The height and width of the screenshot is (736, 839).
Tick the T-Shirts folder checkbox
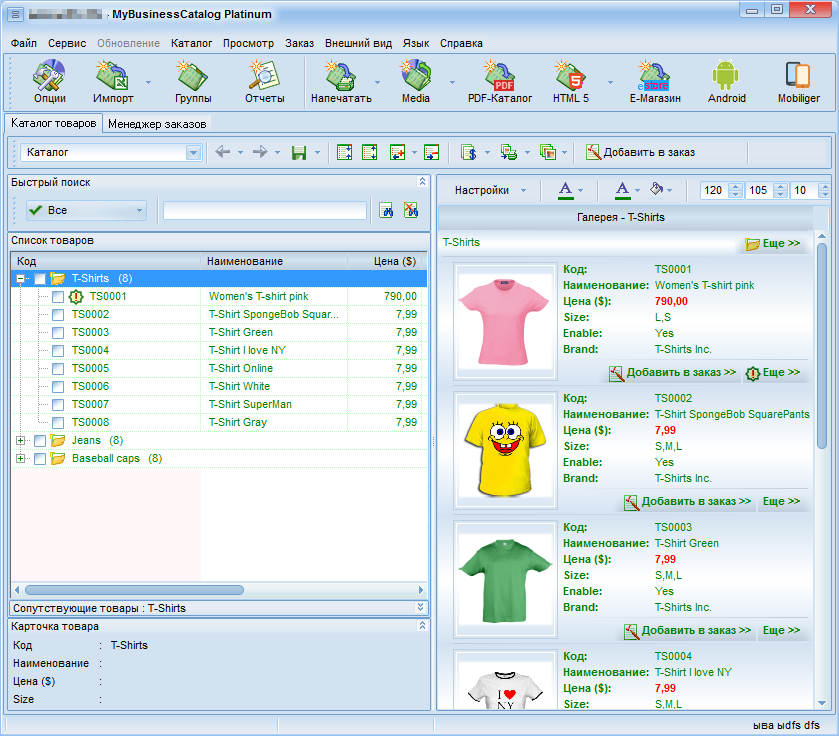click(x=40, y=279)
